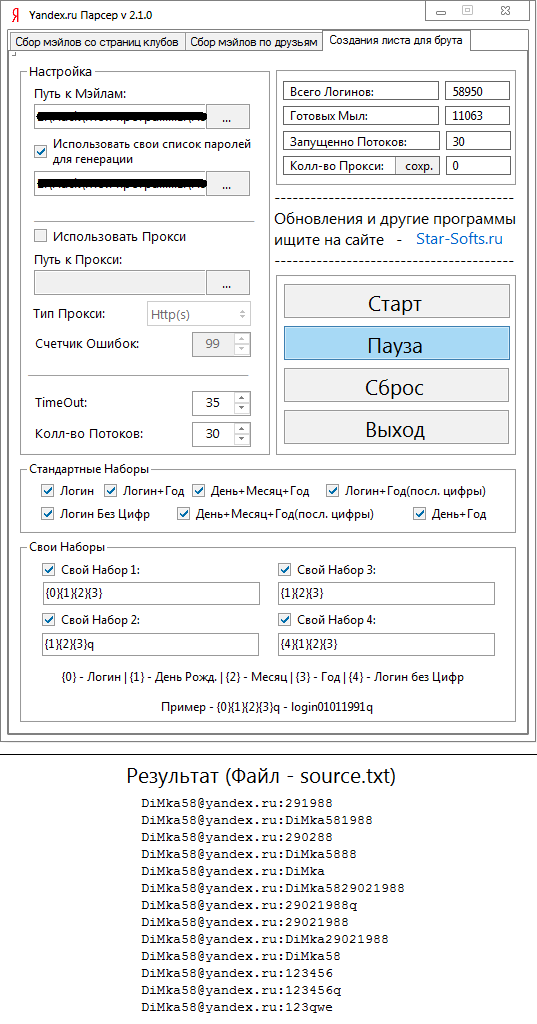537x1024 pixels.
Task: Open the Star-Softs.ru link
Action: click(x=459, y=239)
